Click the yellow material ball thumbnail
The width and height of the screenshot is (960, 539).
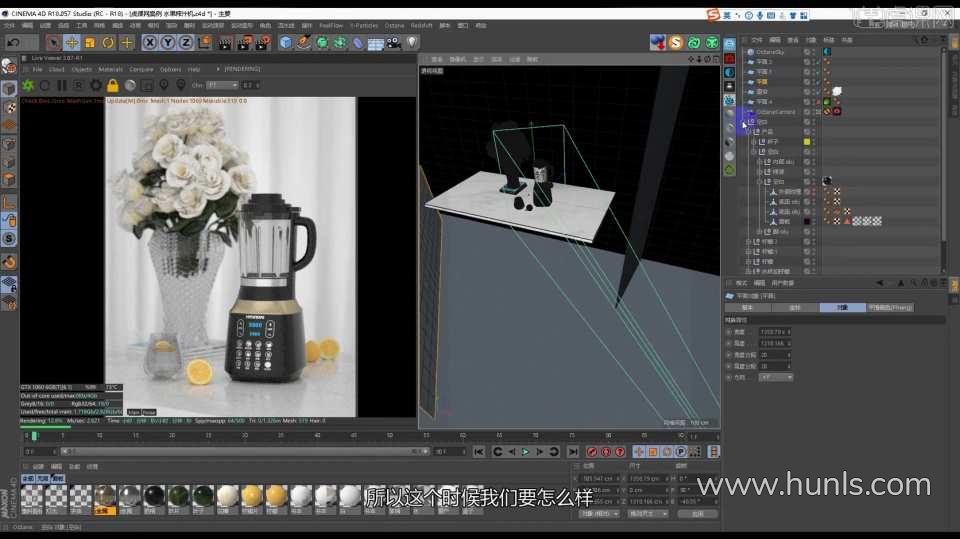pos(252,495)
